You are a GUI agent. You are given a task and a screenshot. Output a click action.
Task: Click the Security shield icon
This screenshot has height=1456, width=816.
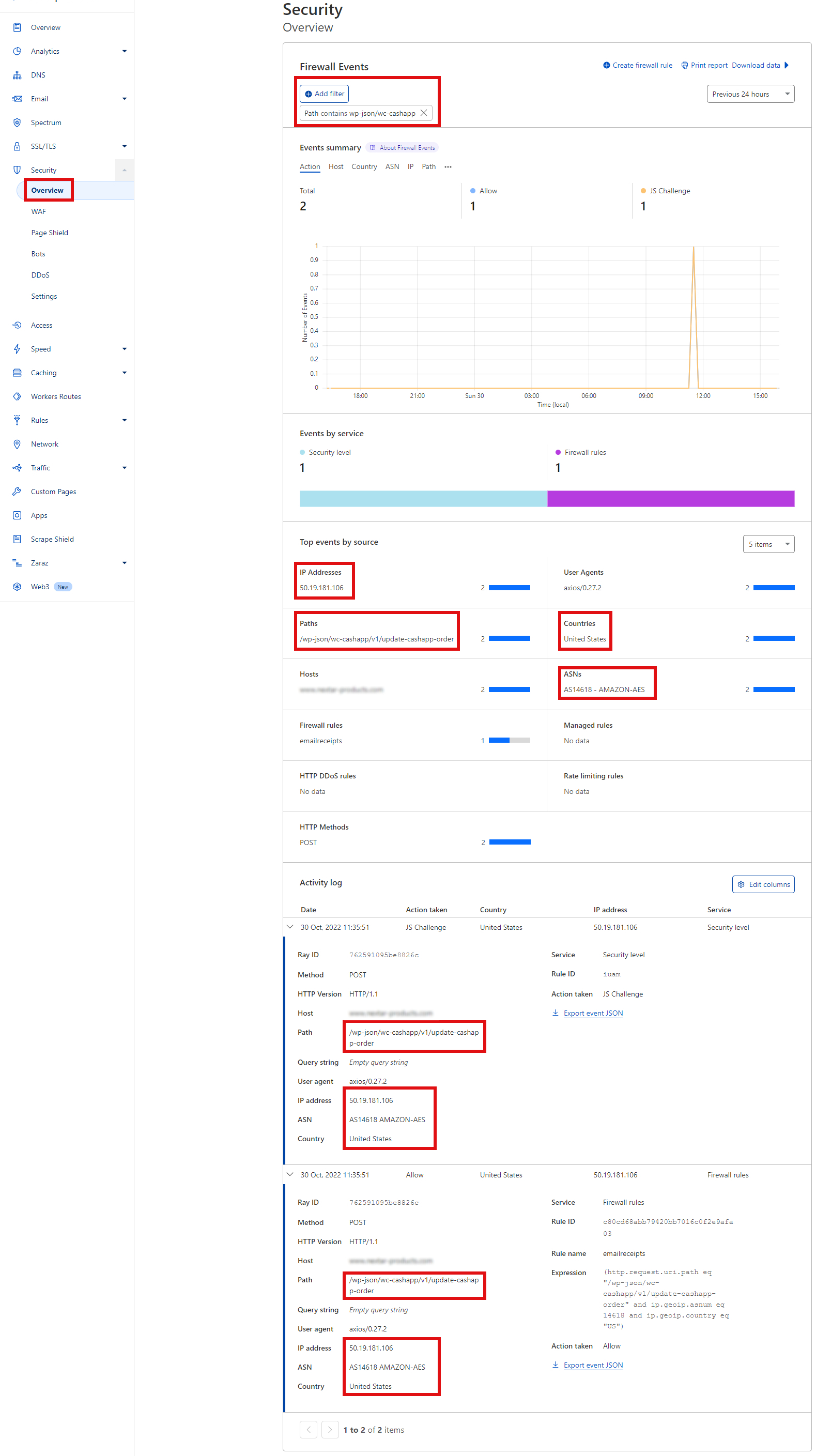point(17,170)
